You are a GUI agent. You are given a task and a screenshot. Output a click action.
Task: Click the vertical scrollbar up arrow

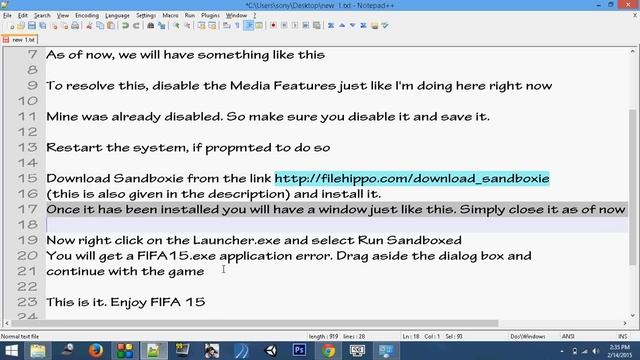pyautogui.click(x=633, y=51)
